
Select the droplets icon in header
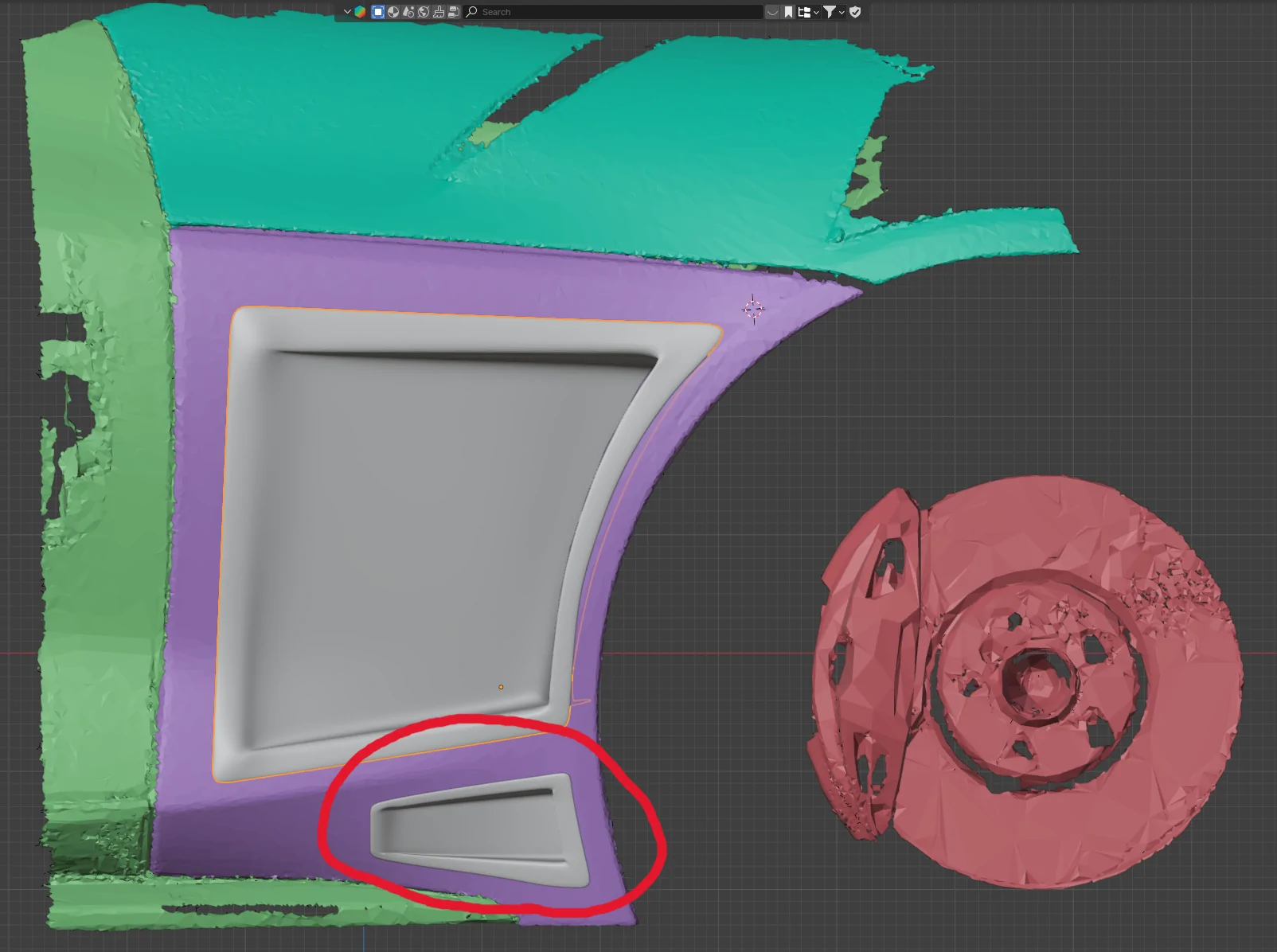click(x=408, y=12)
